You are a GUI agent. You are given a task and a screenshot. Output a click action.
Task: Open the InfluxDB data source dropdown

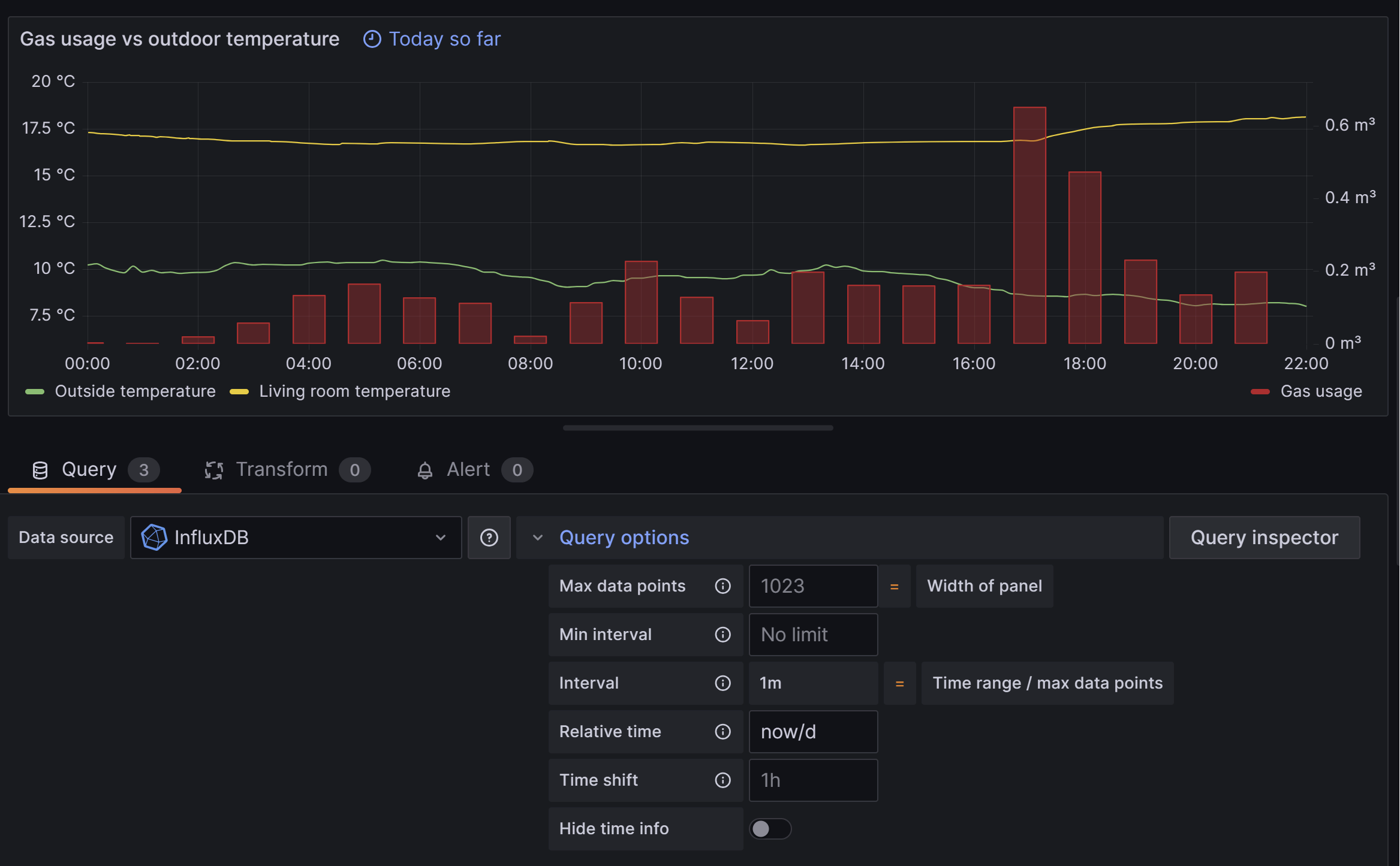[x=296, y=538]
